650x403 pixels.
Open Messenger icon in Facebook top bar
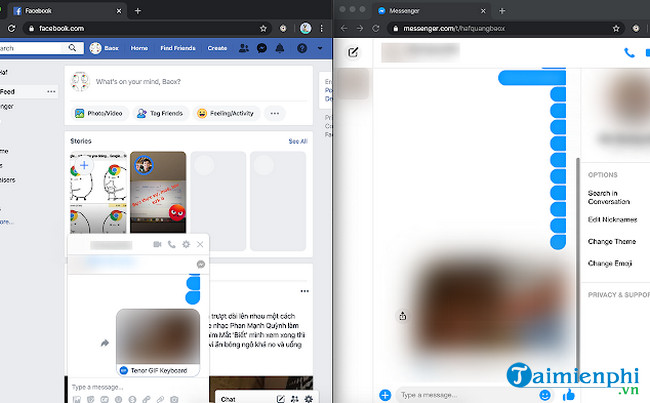pyautogui.click(x=261, y=48)
